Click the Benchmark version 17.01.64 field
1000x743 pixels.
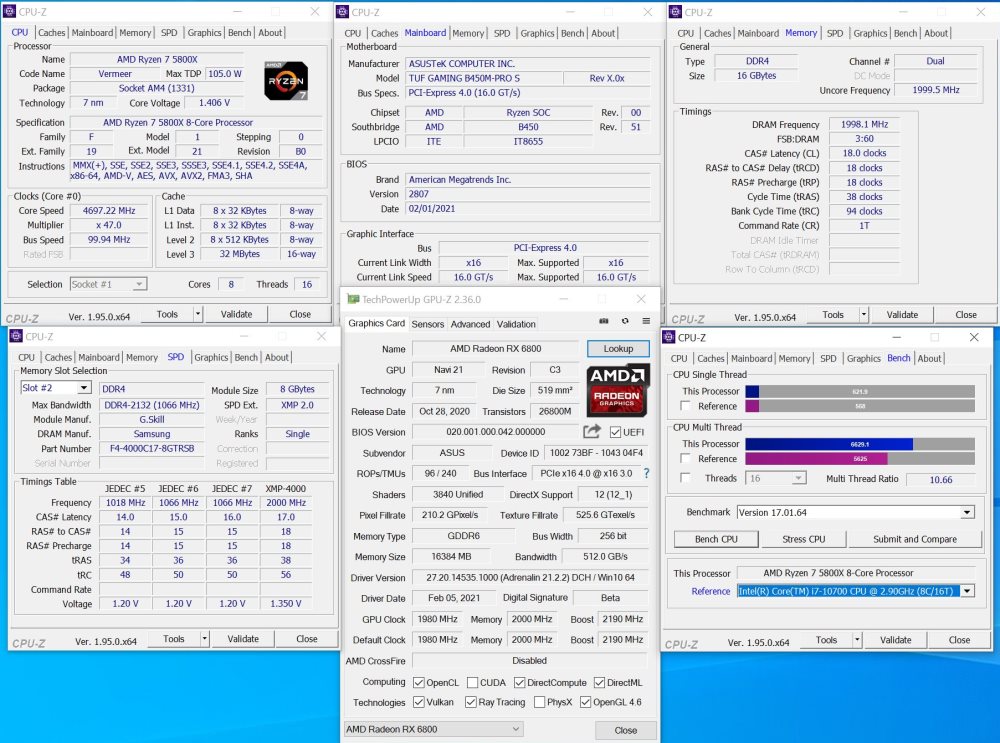(x=856, y=512)
